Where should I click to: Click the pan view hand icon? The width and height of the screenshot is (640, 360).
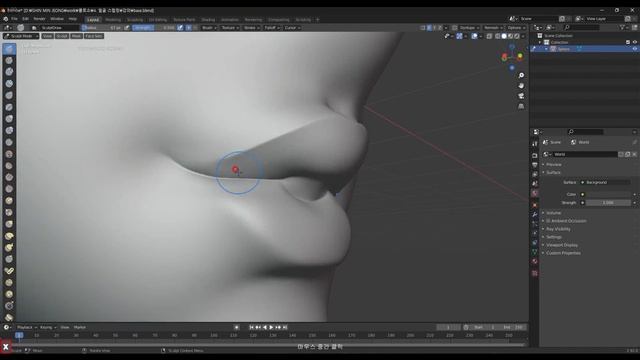tap(521, 86)
